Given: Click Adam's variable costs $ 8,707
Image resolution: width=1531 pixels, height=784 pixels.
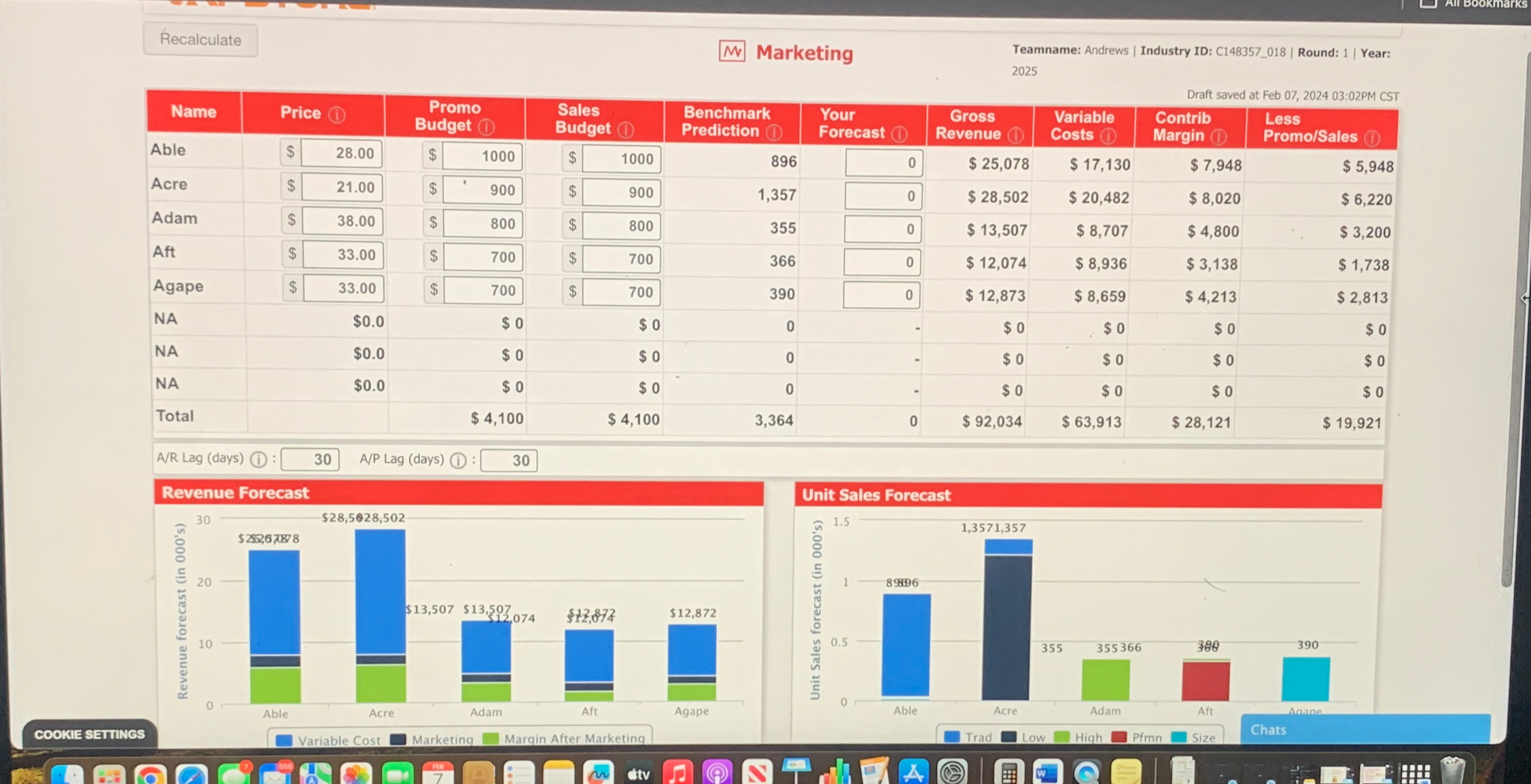Looking at the screenshot, I should (x=1102, y=231).
